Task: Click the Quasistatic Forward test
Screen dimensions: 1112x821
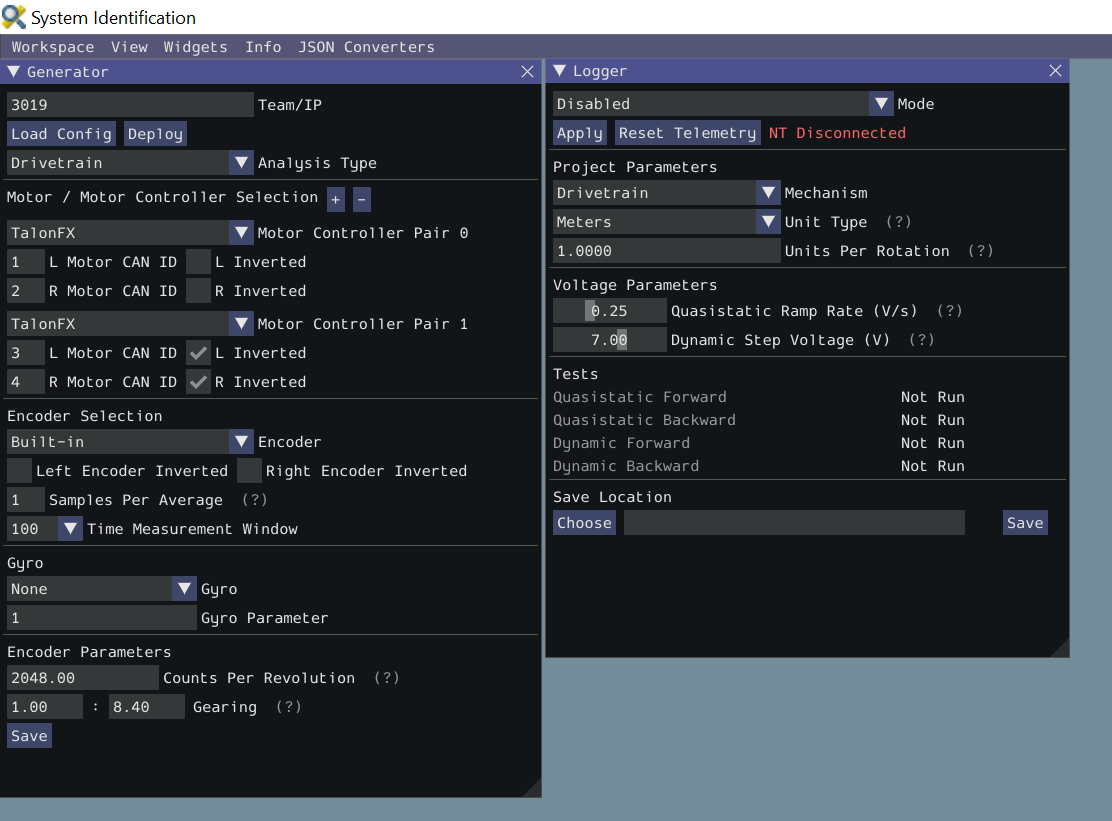Action: (x=640, y=397)
